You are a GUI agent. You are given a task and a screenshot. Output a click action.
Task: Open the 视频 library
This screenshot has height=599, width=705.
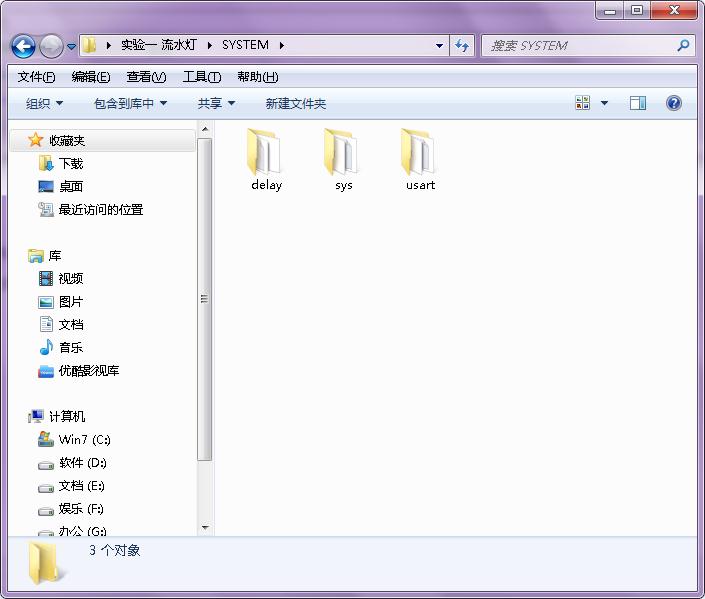[x=71, y=279]
